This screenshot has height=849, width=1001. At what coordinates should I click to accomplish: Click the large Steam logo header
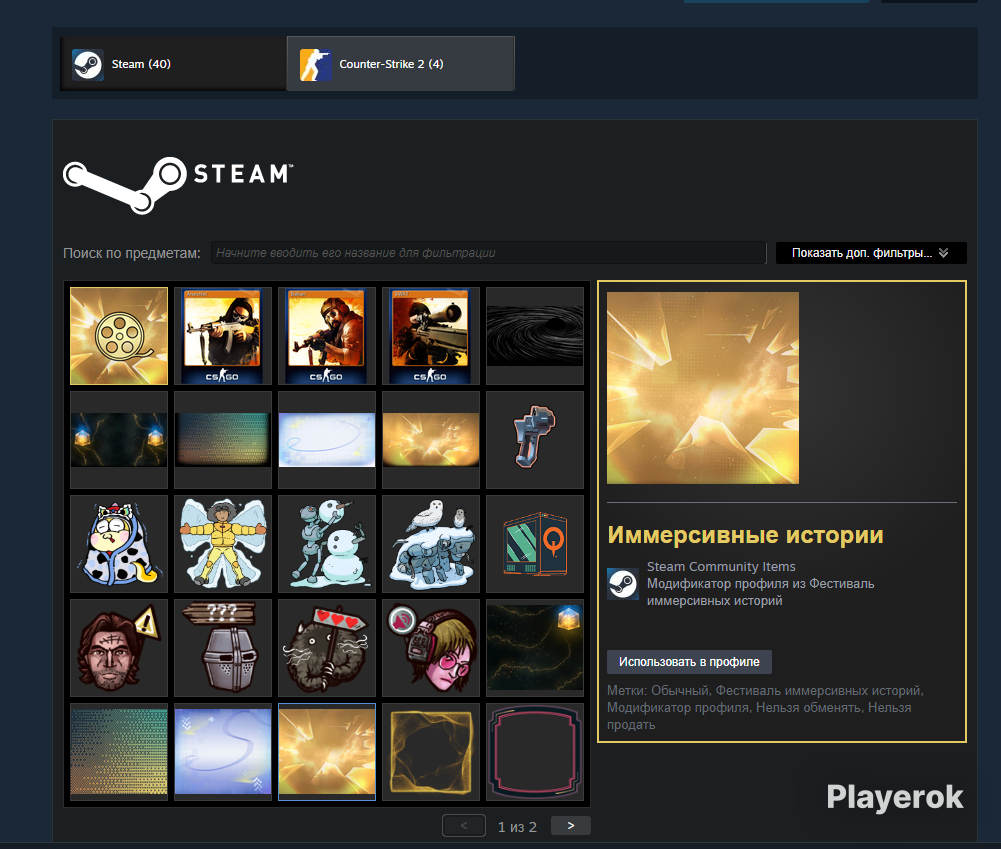coord(177,184)
